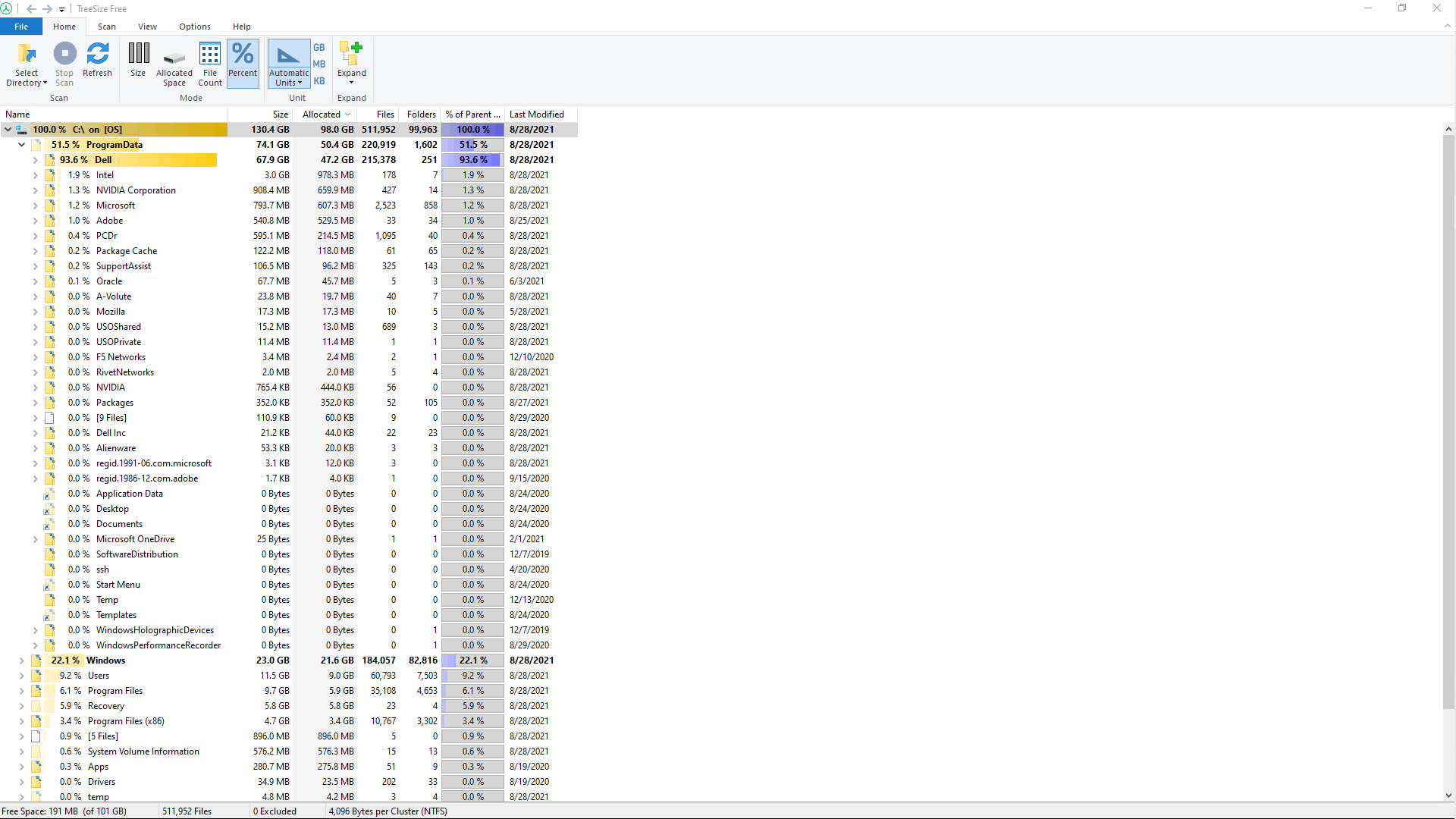This screenshot has height=819, width=1456.
Task: Switch to Allocated Space mode
Action: click(x=174, y=64)
